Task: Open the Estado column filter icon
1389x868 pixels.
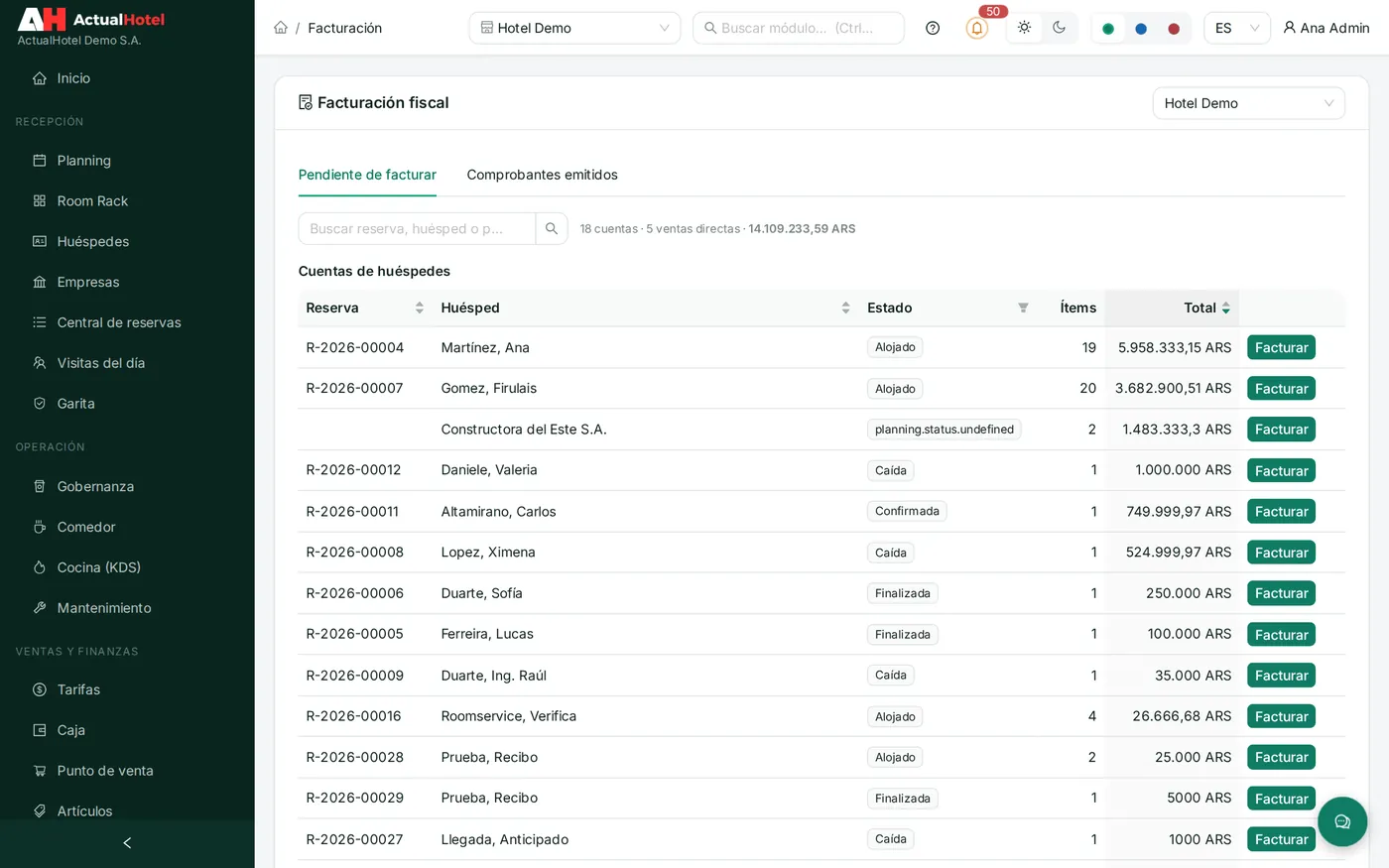Action: (x=1023, y=308)
